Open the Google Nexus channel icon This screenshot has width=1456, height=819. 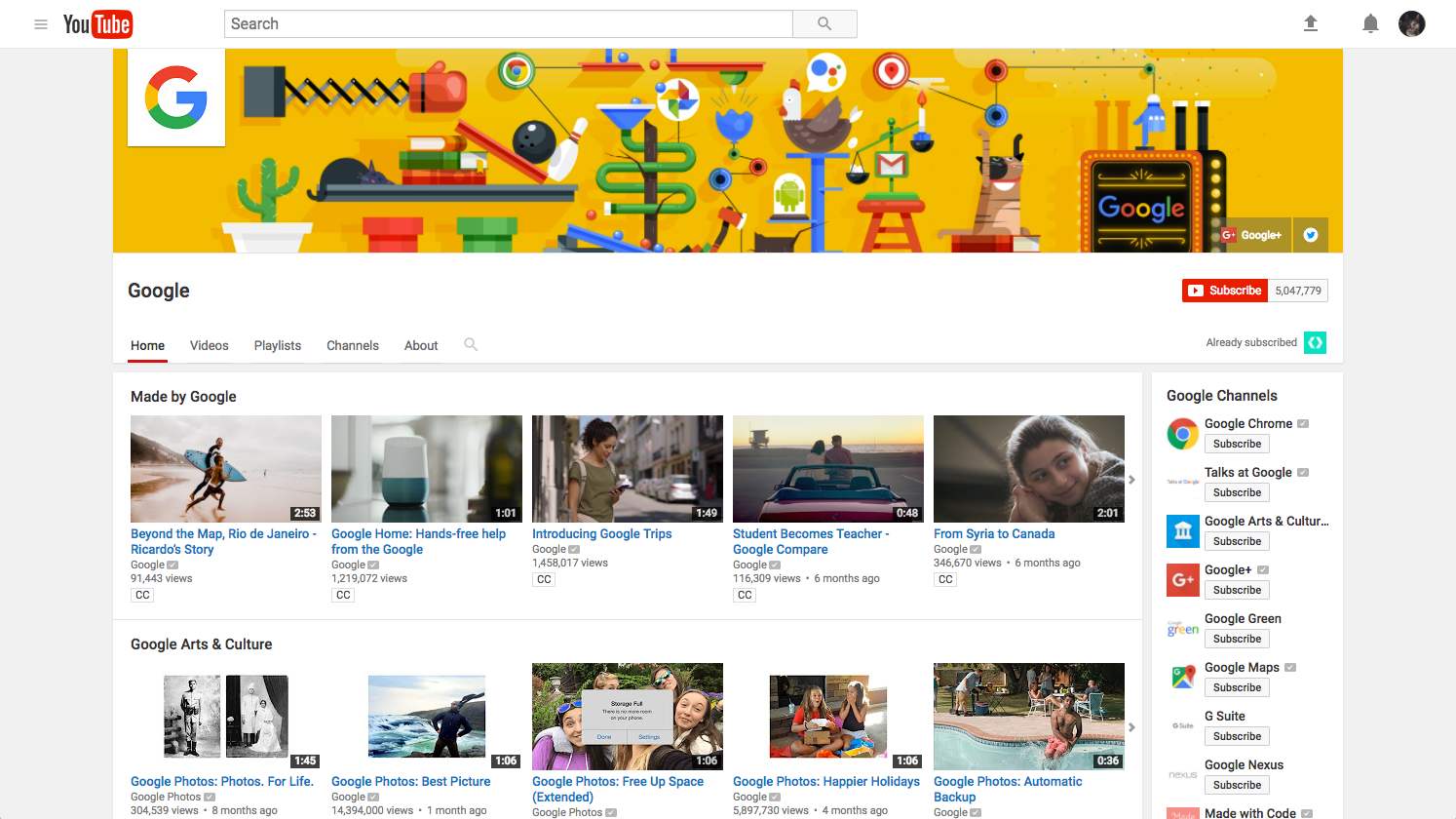coord(1183,774)
